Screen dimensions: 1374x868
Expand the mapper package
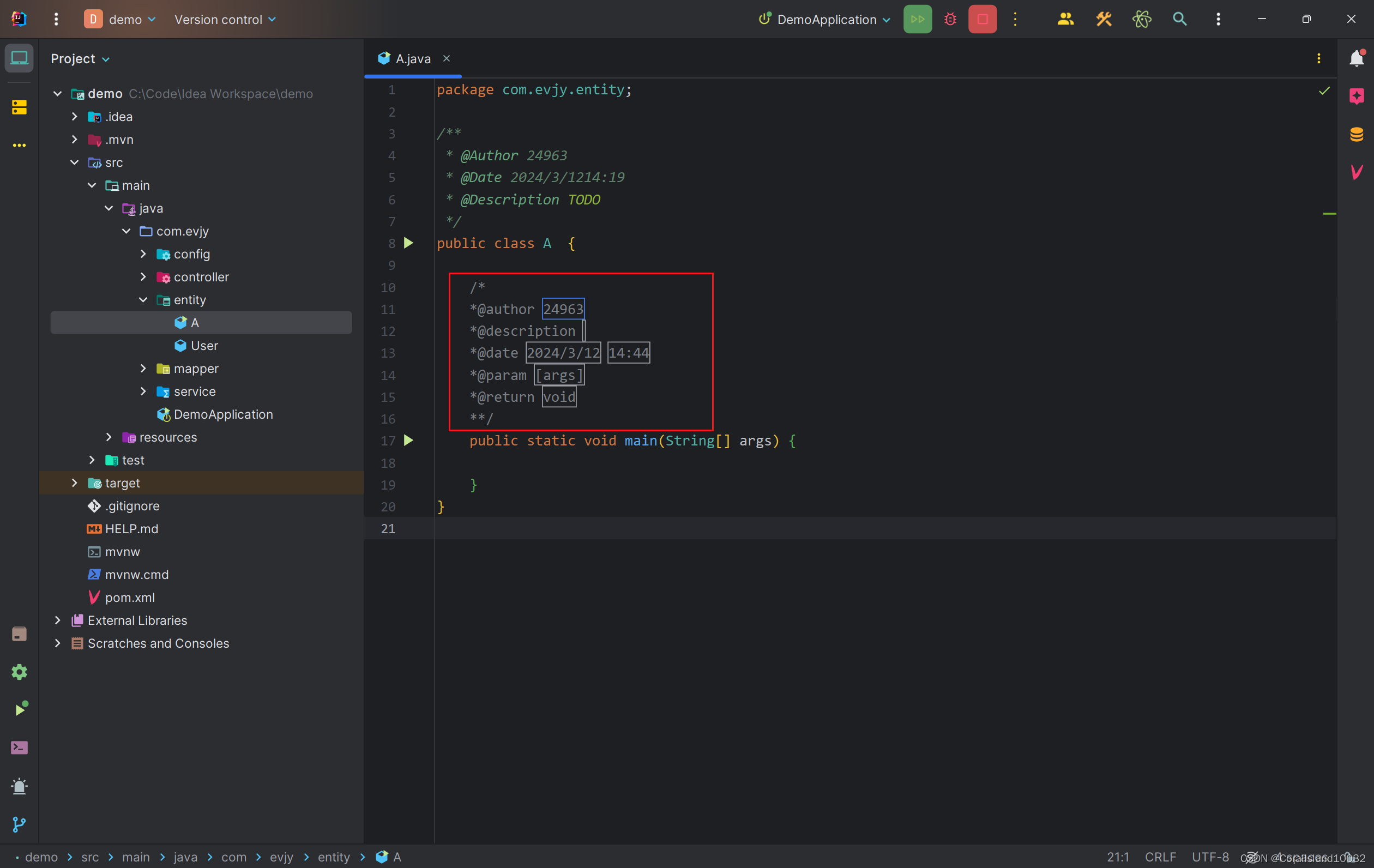tap(143, 369)
